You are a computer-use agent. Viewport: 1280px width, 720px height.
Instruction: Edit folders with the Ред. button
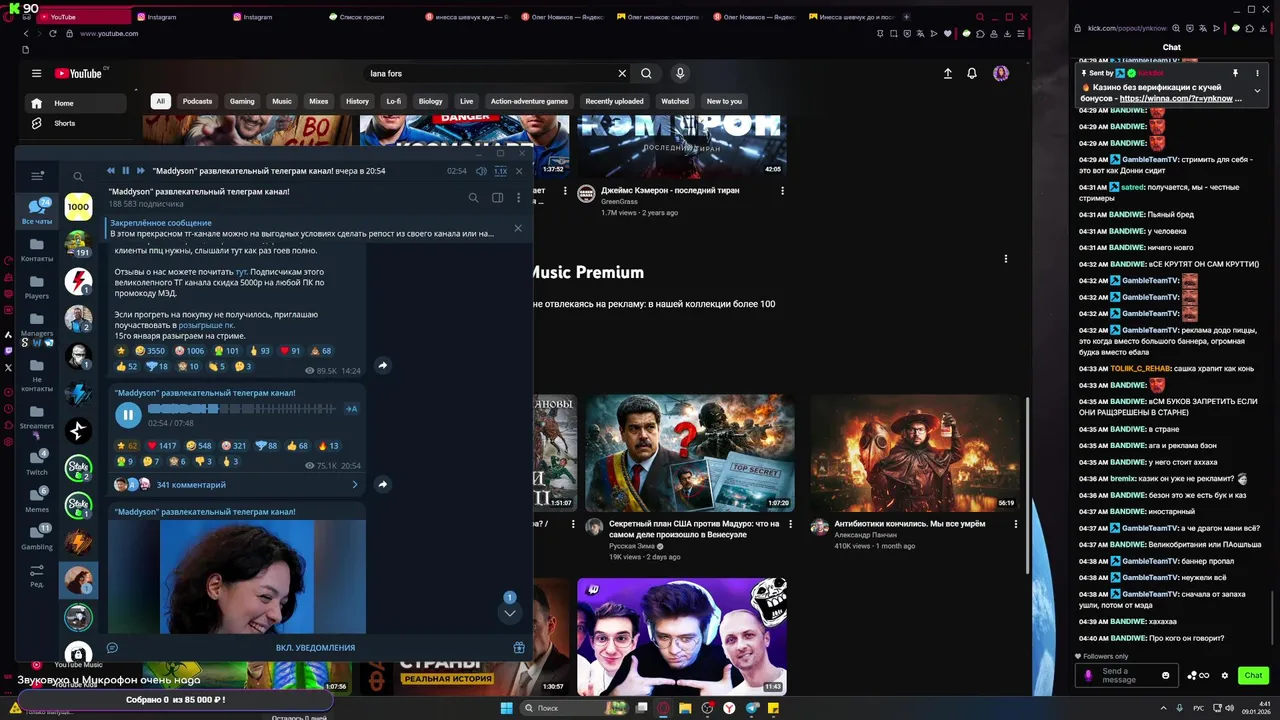pos(37,576)
